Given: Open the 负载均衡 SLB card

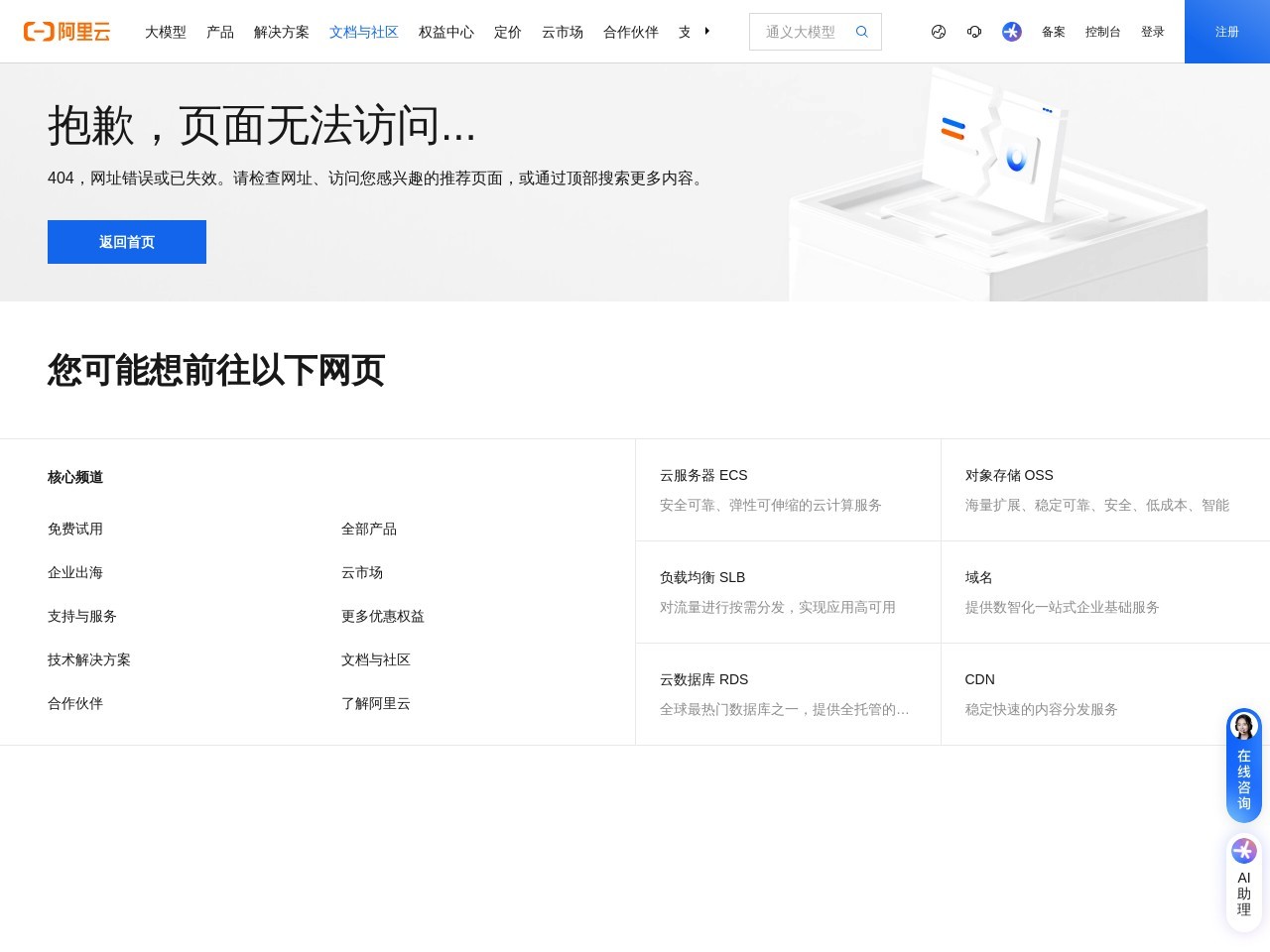Looking at the screenshot, I should [x=788, y=592].
